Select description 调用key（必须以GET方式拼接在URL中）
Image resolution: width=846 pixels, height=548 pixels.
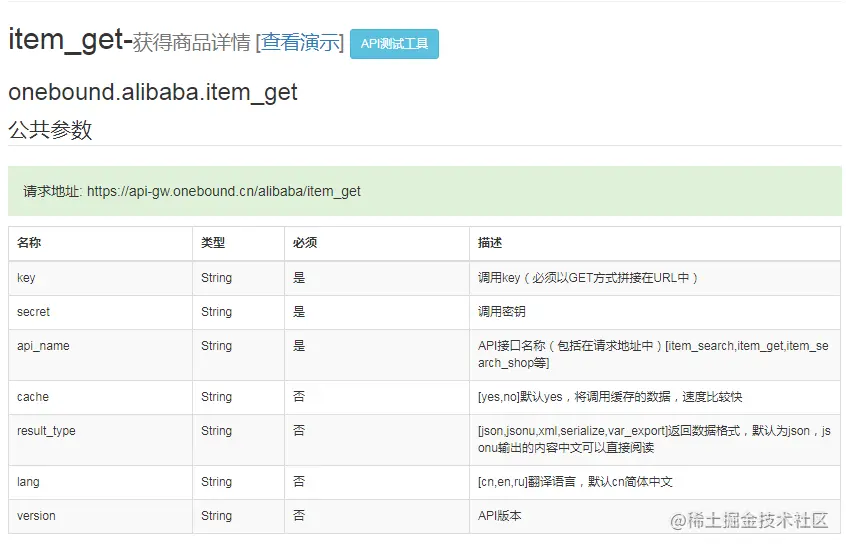click(588, 278)
